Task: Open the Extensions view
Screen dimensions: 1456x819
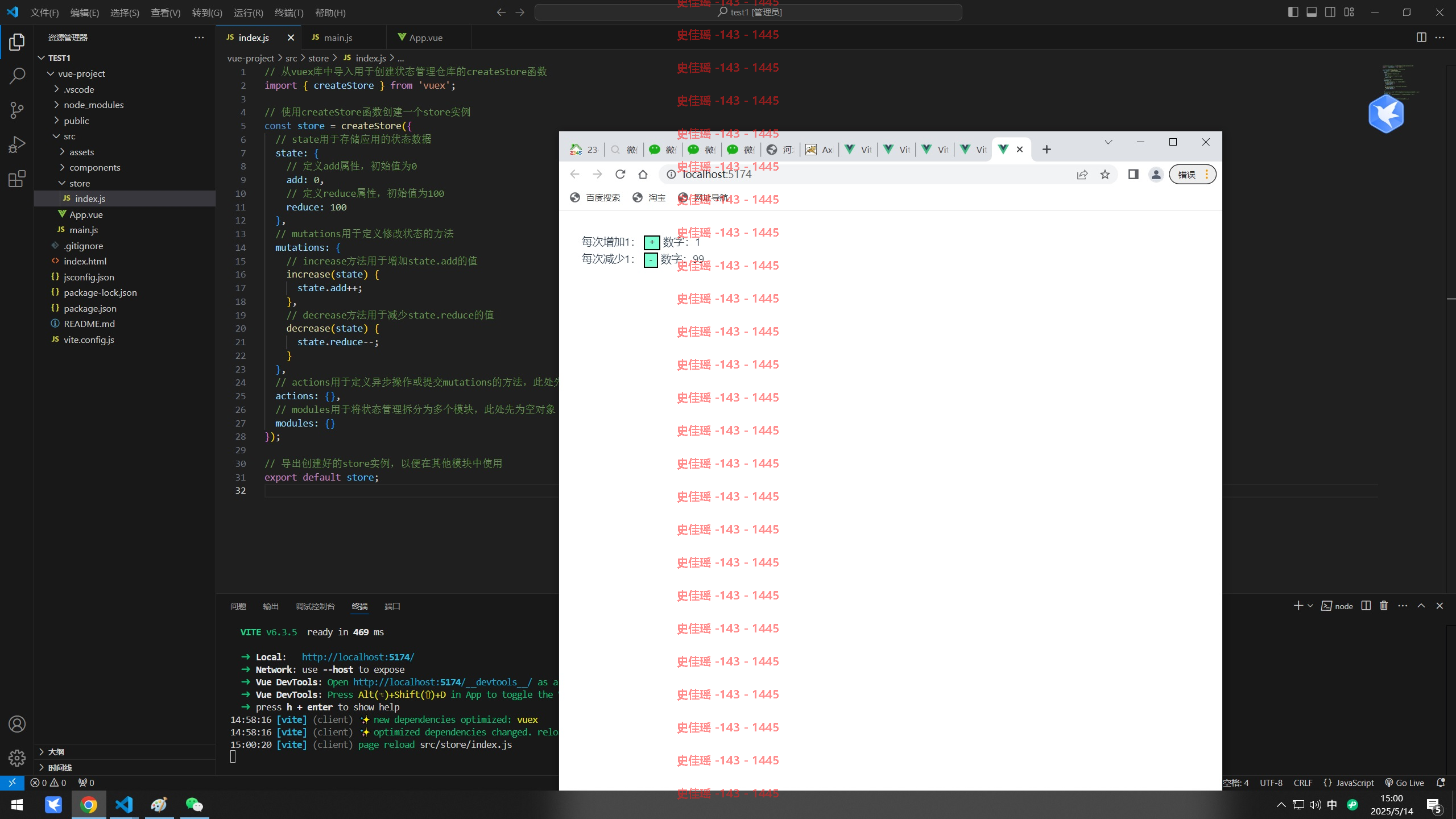Action: tap(17, 179)
